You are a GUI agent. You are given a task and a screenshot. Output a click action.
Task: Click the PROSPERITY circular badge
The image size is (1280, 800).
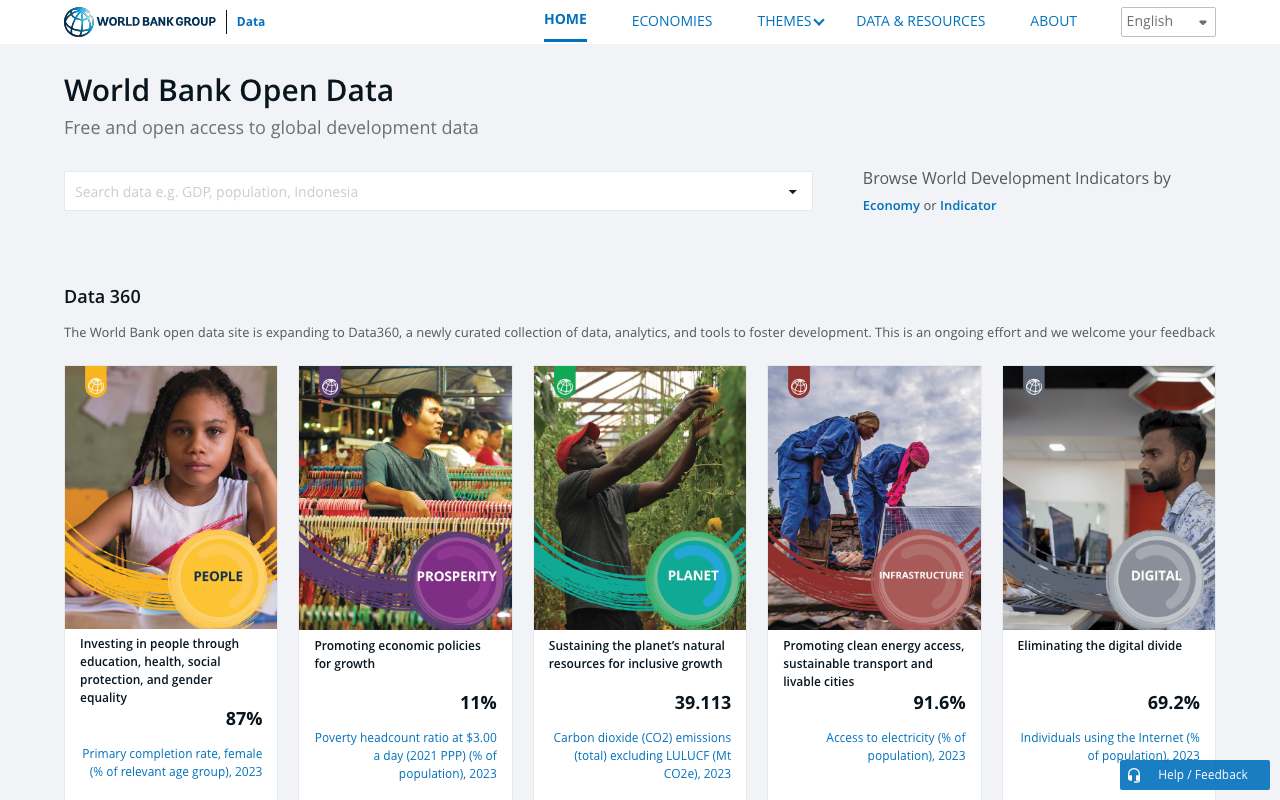(x=456, y=576)
